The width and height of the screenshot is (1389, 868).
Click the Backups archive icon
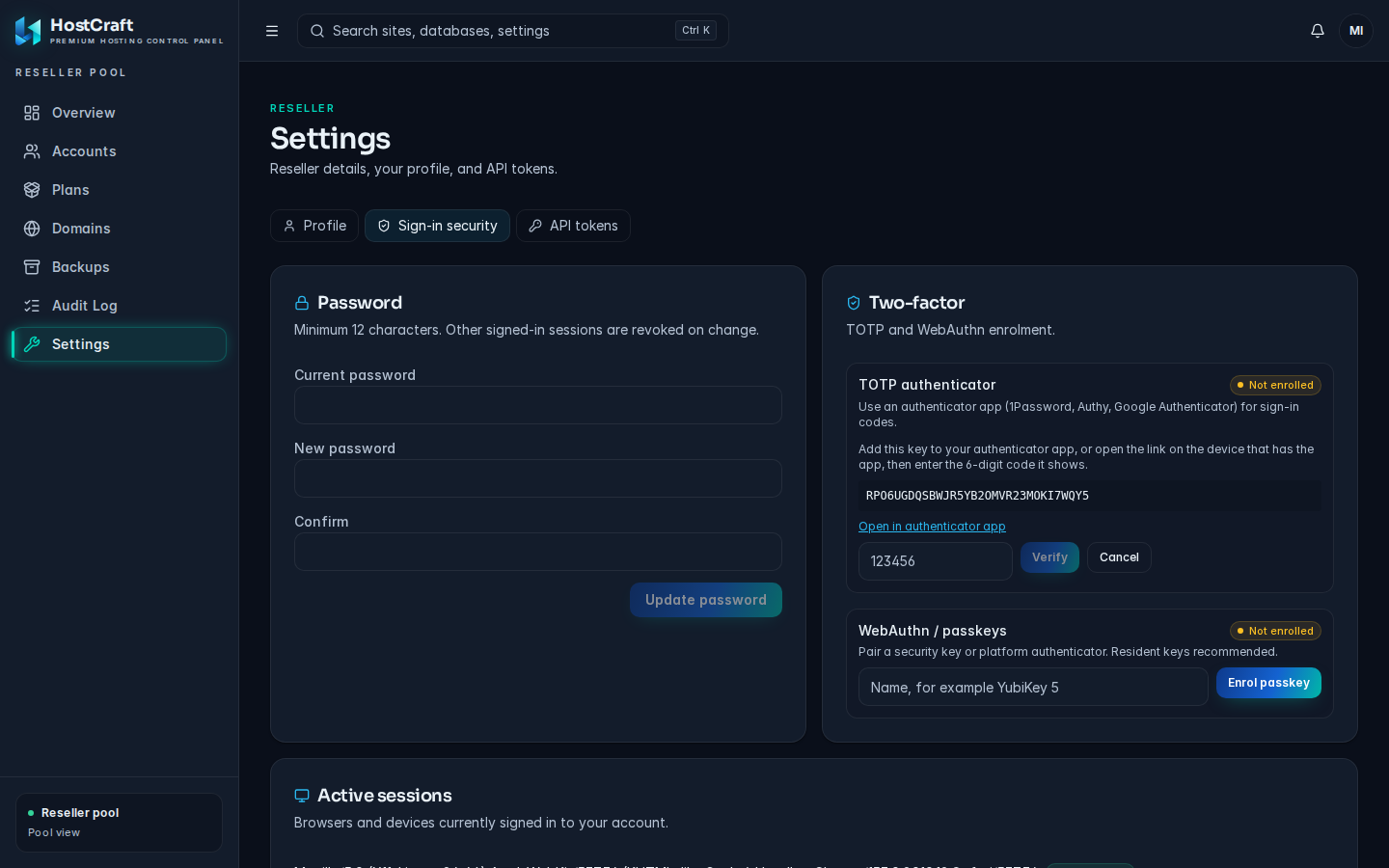[x=32, y=267]
